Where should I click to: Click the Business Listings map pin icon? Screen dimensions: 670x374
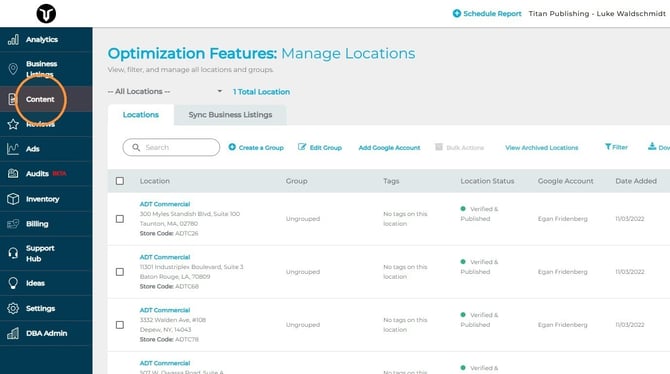(x=13, y=68)
